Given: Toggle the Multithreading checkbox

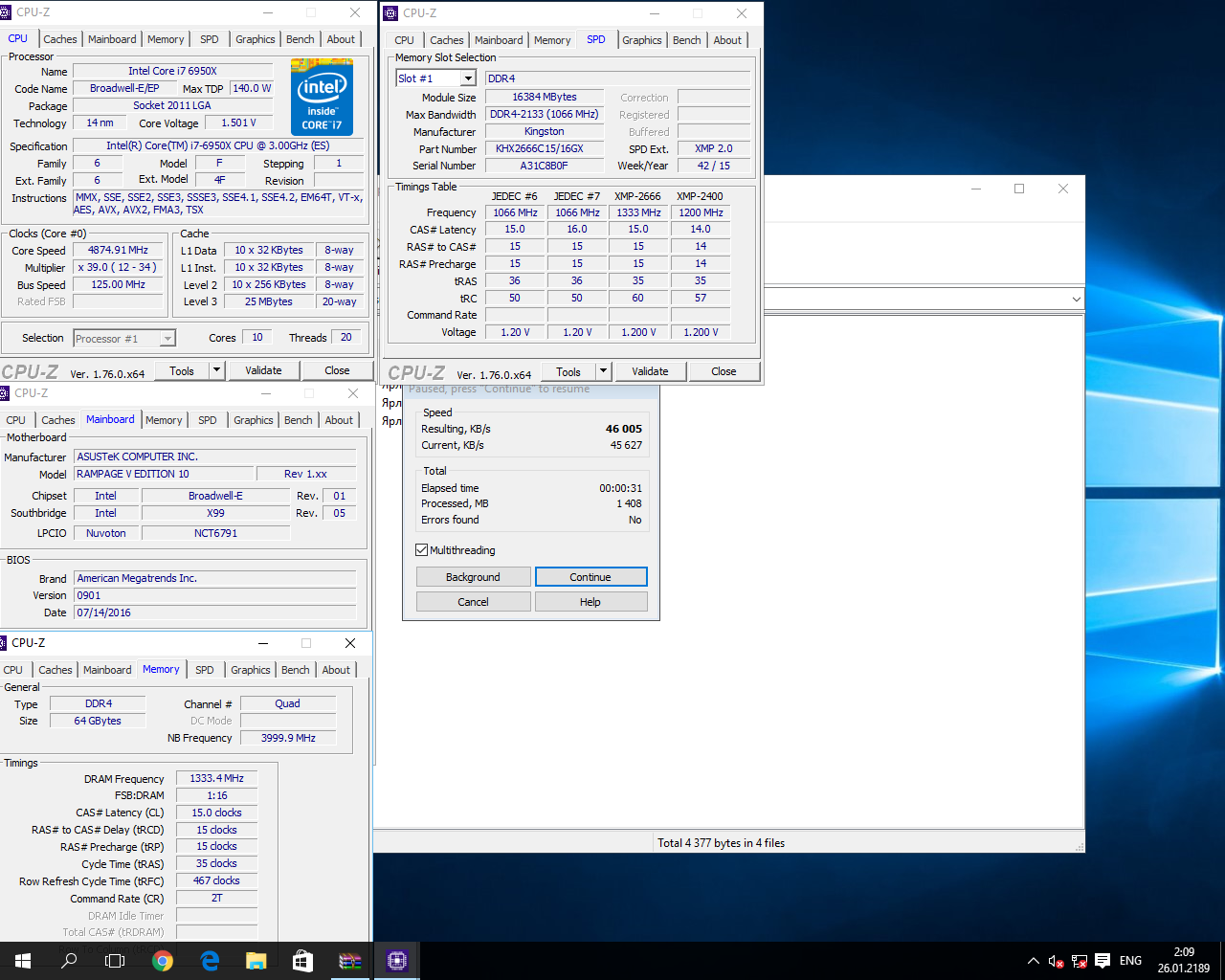Looking at the screenshot, I should 422,550.
